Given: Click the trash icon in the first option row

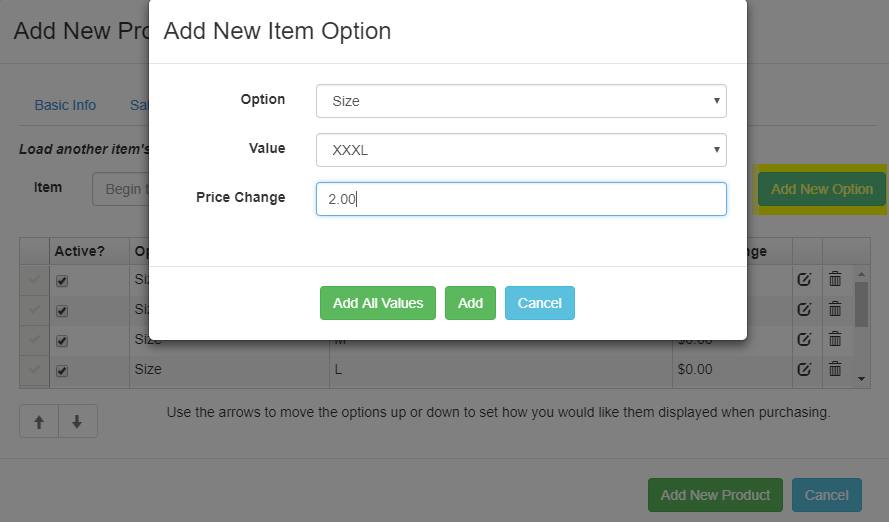Looking at the screenshot, I should click(835, 280).
